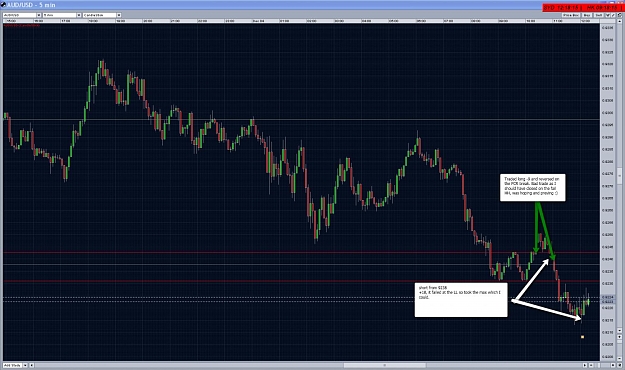The image size is (625, 370).
Task: Click the Price Box button
Action: point(571,15)
